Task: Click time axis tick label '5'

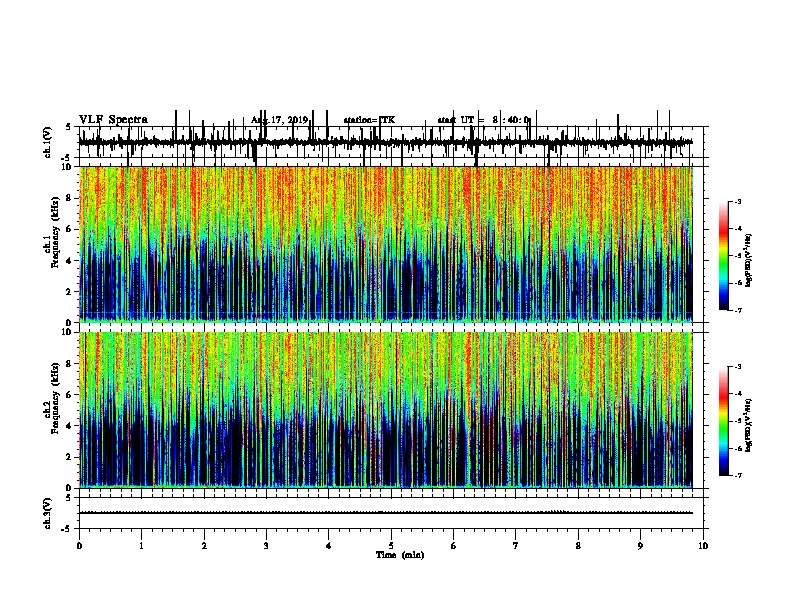Action: tap(391, 546)
